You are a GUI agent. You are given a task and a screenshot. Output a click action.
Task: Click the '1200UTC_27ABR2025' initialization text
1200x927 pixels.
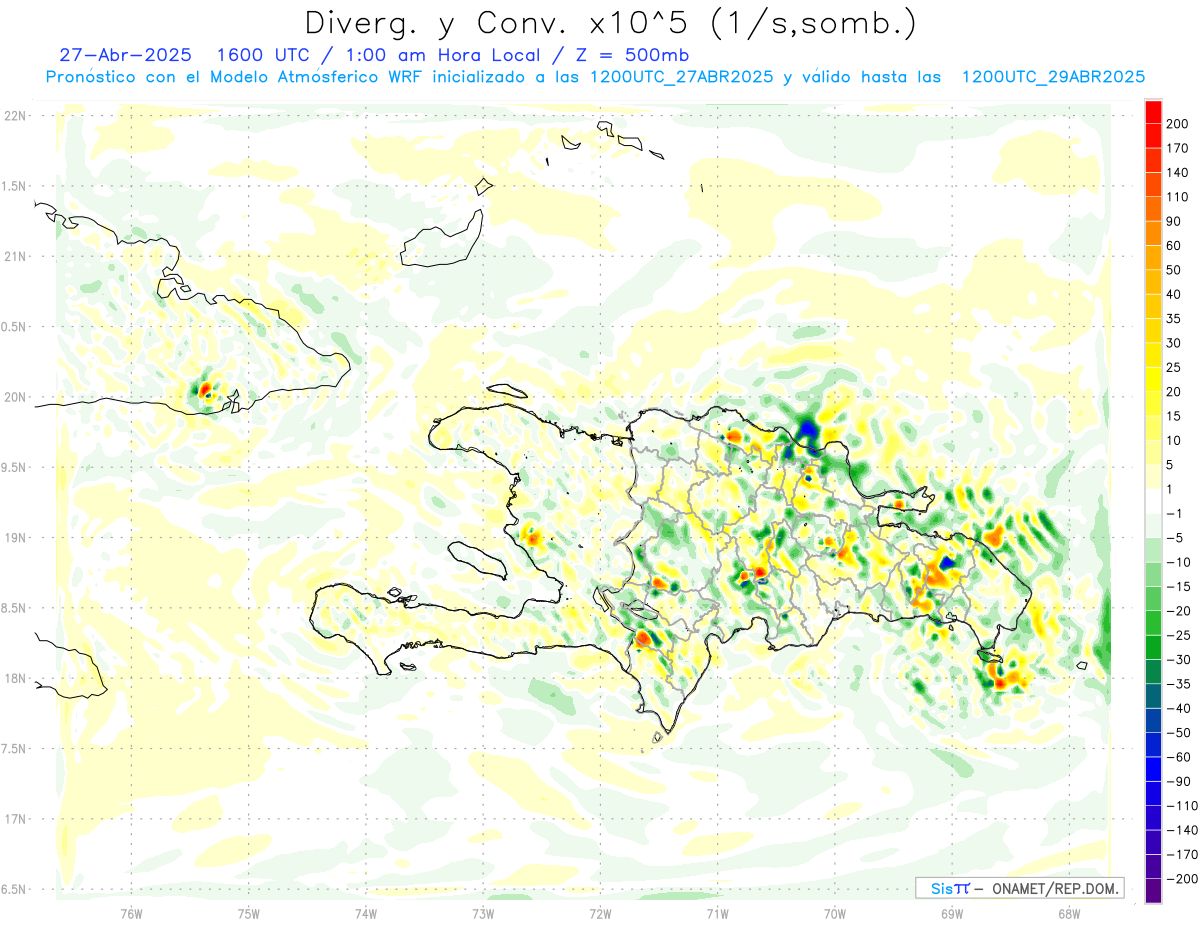(x=682, y=77)
